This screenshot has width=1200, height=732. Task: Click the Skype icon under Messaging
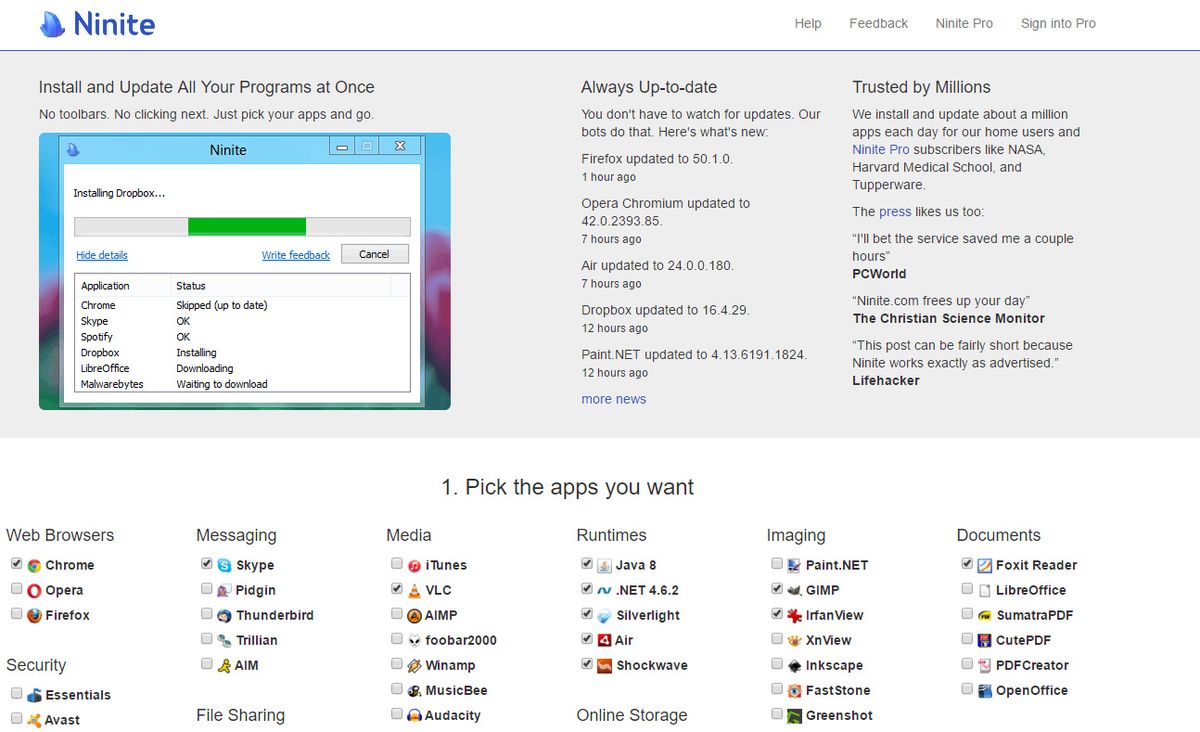tap(225, 564)
